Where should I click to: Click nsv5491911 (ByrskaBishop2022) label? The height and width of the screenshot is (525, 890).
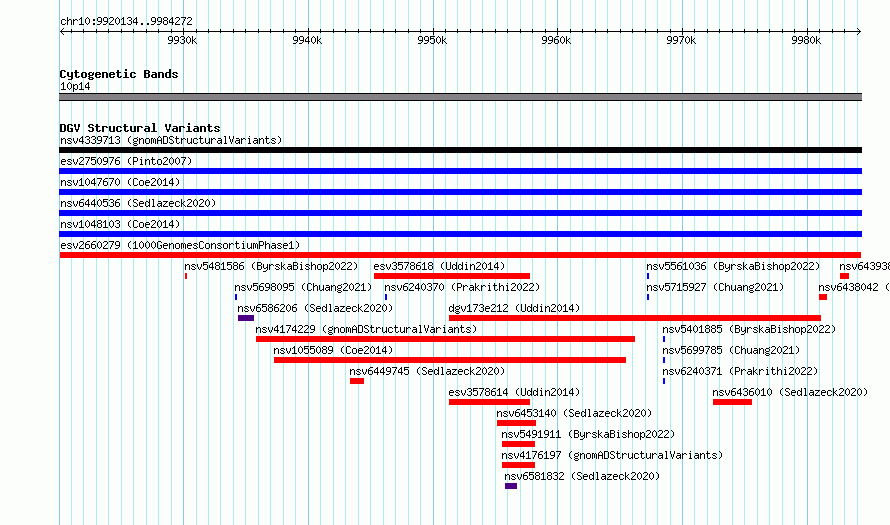[588, 434]
